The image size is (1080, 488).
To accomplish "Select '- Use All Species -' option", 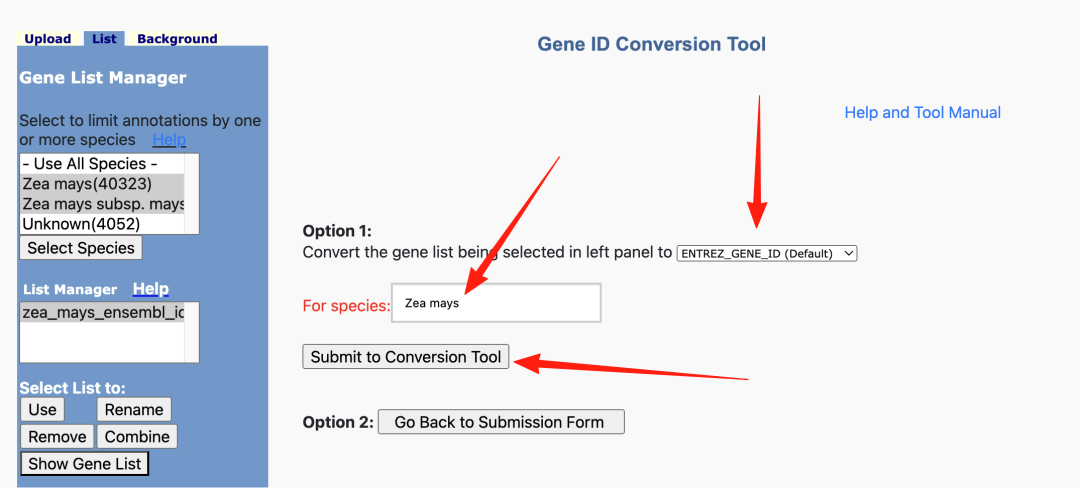I will 89,164.
